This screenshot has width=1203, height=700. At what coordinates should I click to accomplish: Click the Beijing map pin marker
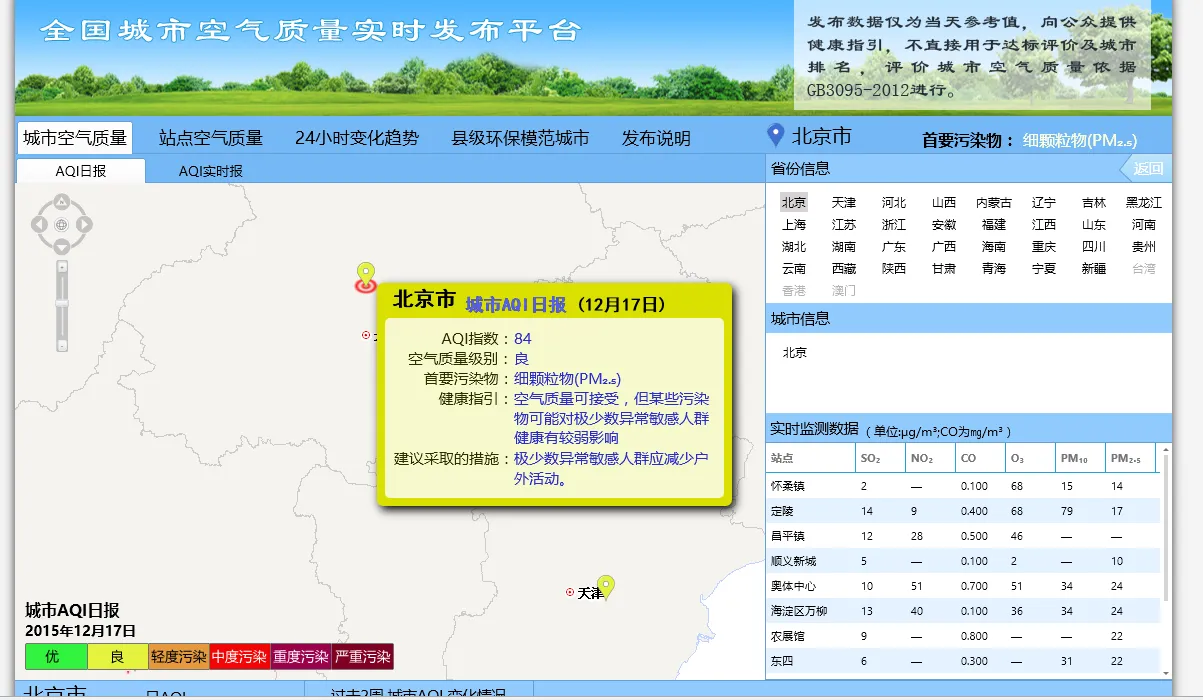[366, 276]
